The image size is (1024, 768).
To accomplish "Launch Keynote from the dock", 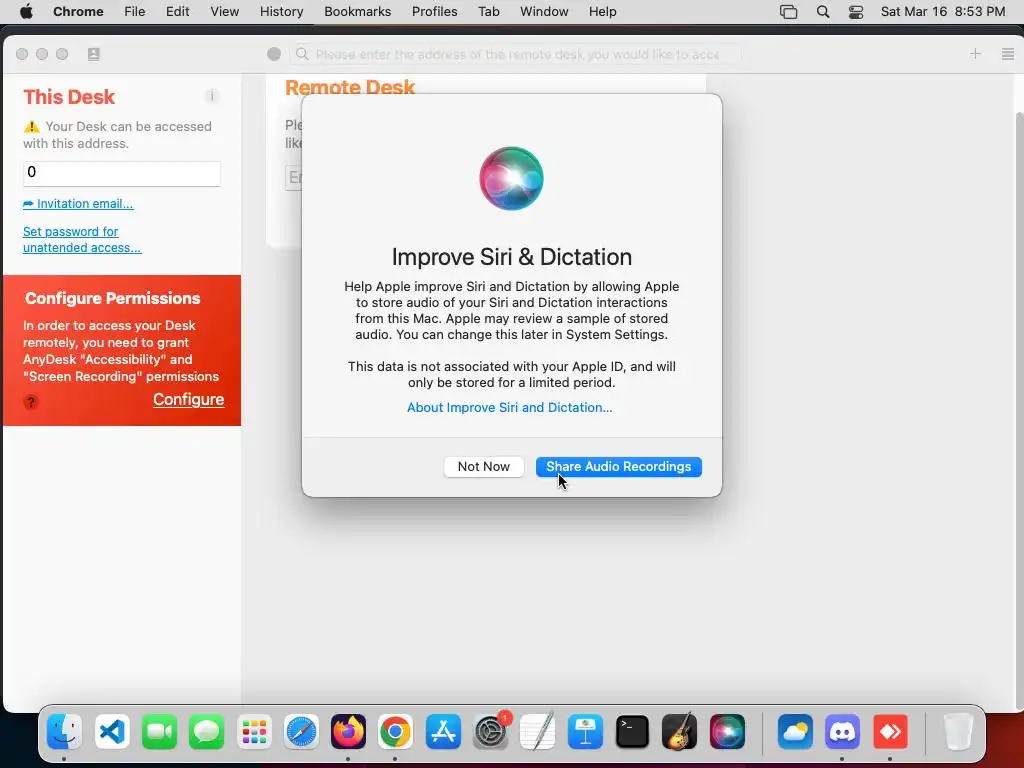I will [585, 731].
